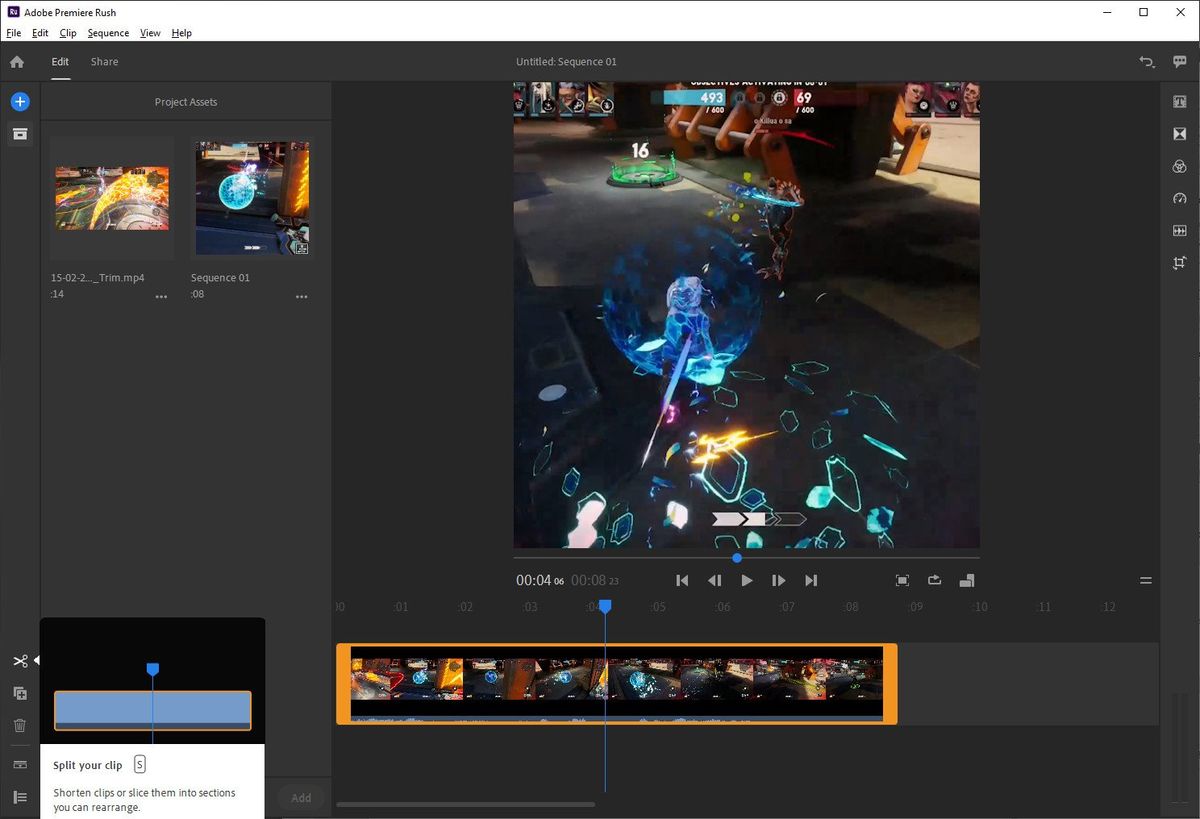Open options for 15-02-2..._Trim.mp4 asset

pos(161,296)
